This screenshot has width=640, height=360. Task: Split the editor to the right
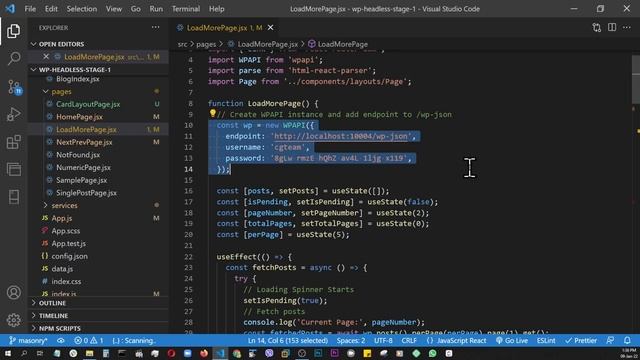tap(612, 27)
